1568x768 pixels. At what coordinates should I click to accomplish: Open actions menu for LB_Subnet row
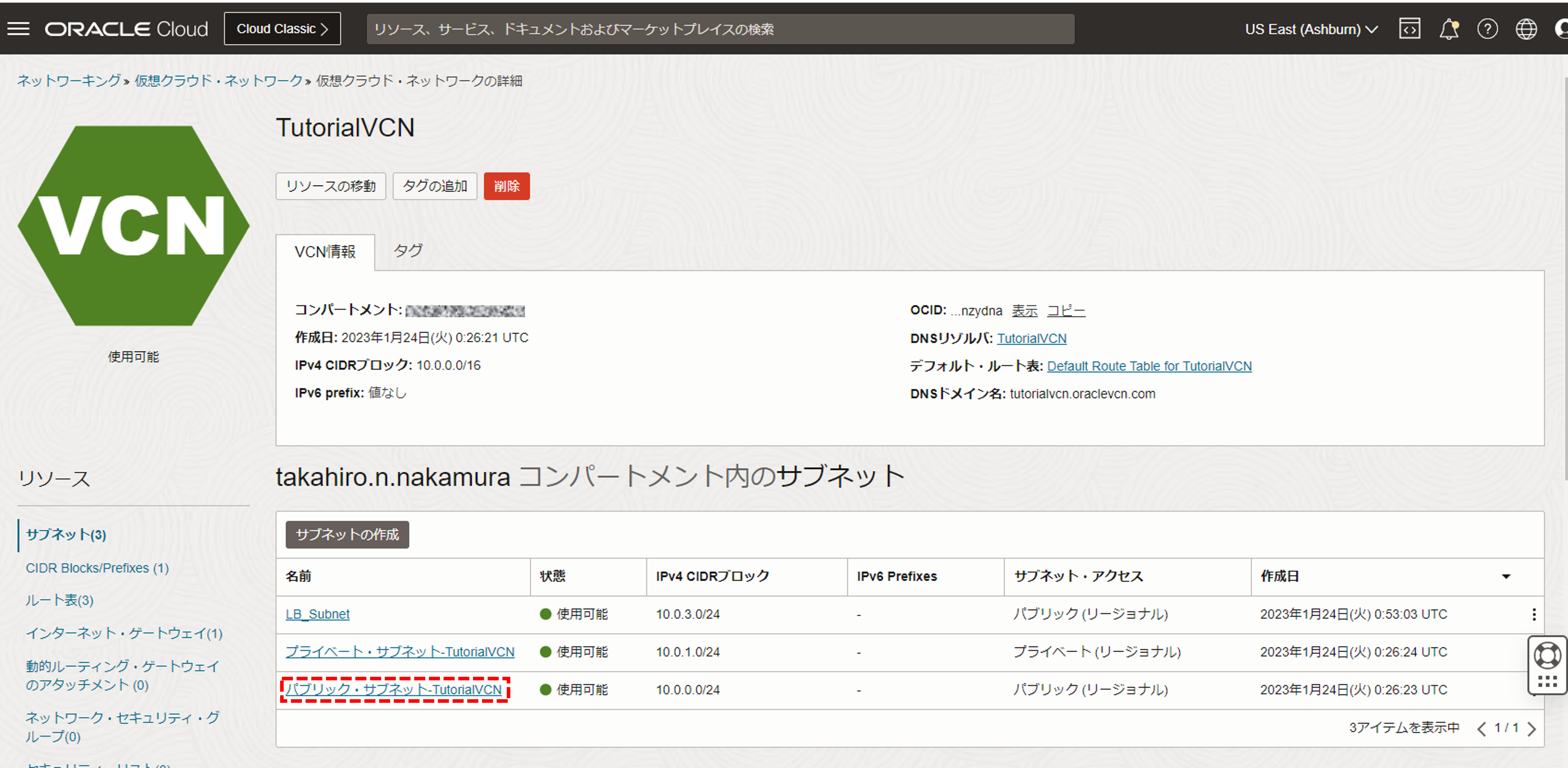coord(1534,614)
